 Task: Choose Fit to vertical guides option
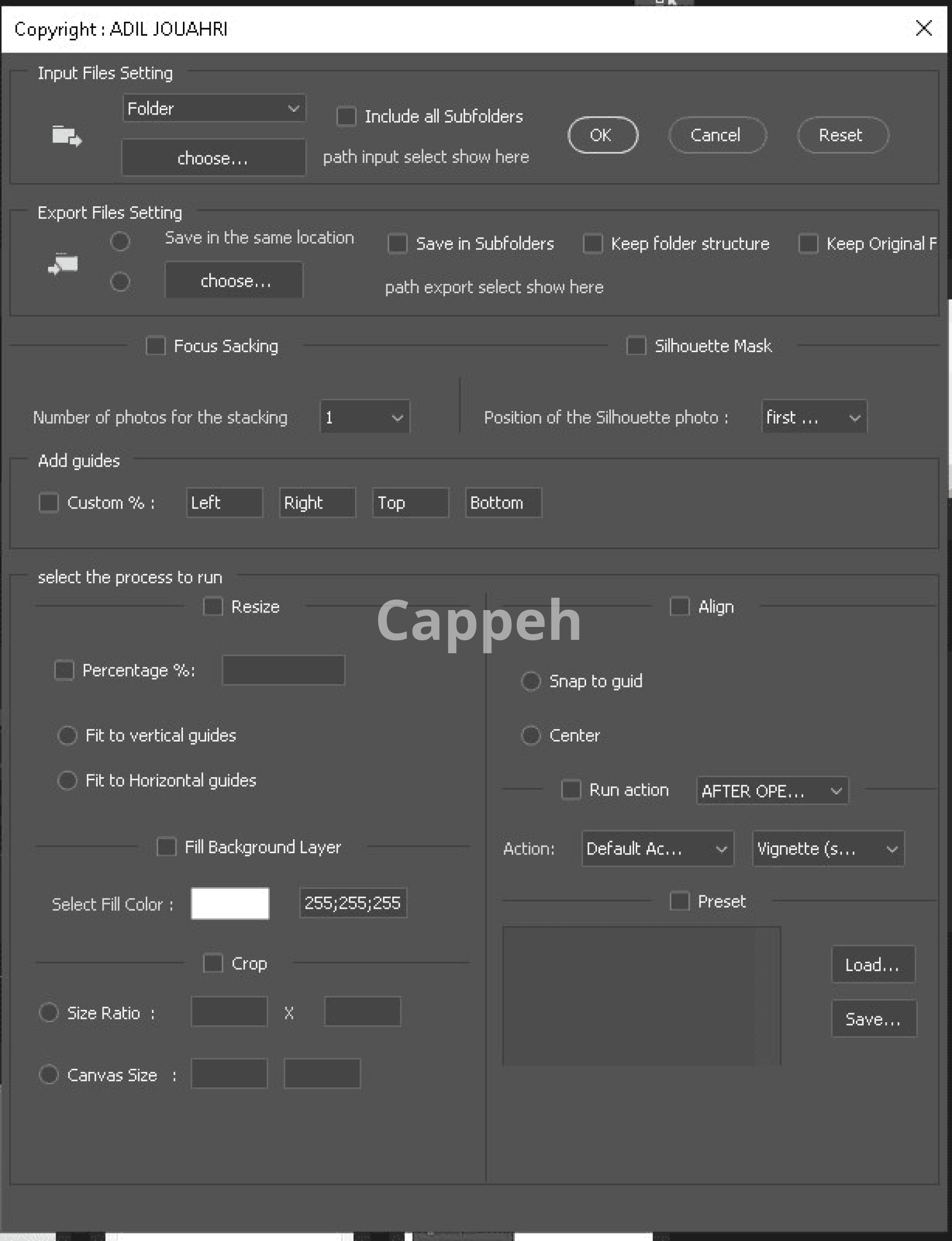(x=67, y=735)
